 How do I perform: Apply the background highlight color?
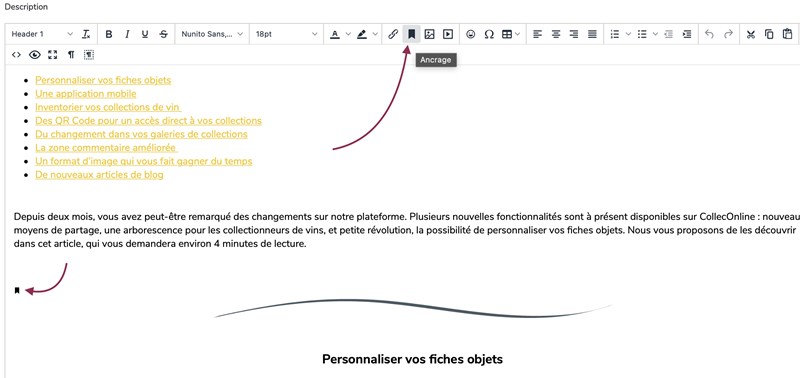[362, 34]
